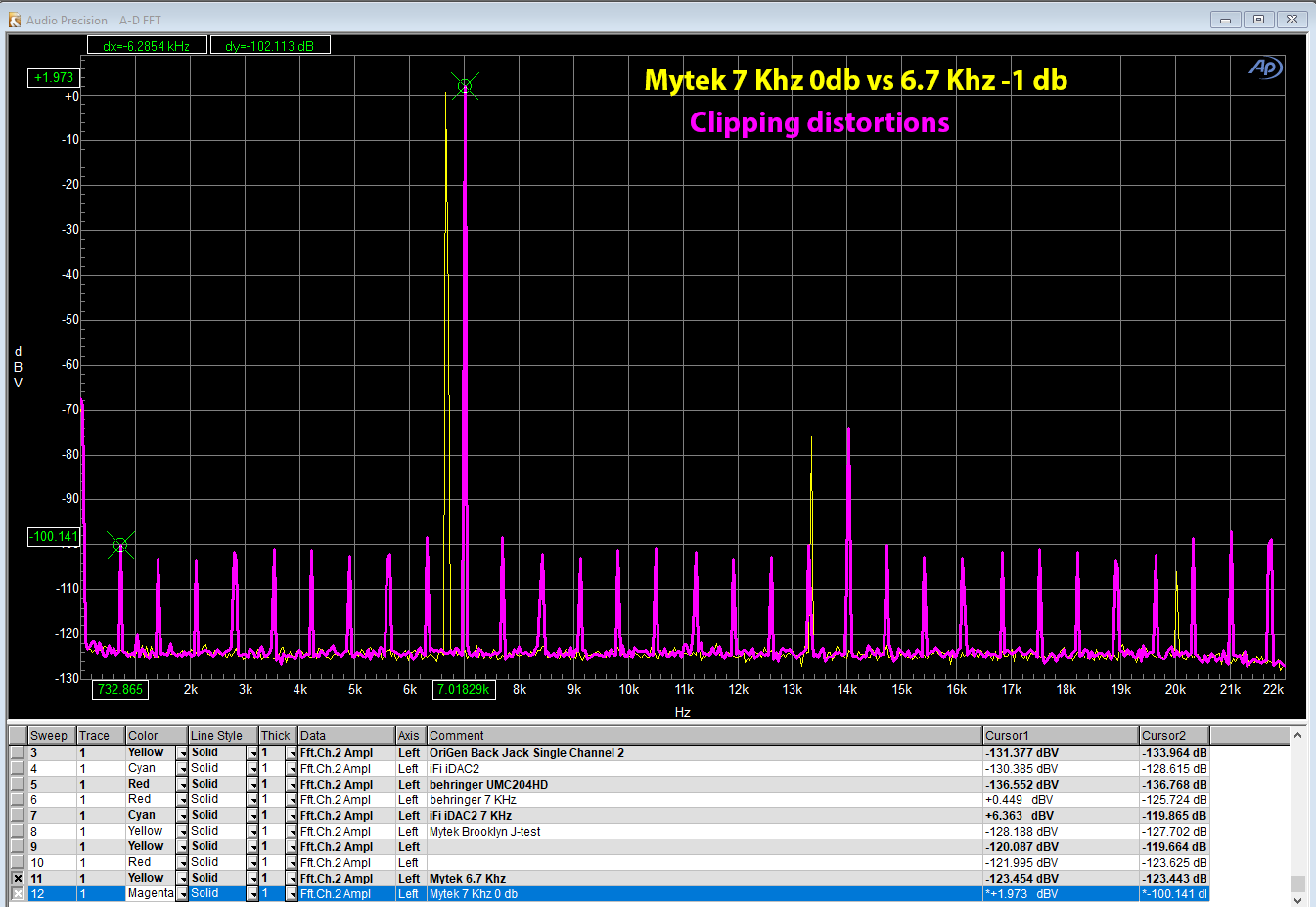Screen dimensions: 1316x907
Task: Click the +6.363 dBV Cursor1 value
Action: tap(1020, 816)
